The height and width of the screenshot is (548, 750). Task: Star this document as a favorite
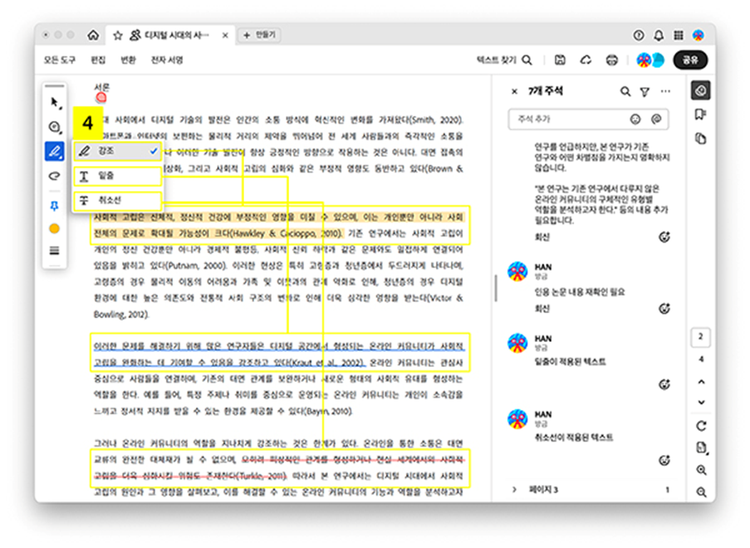tap(118, 35)
